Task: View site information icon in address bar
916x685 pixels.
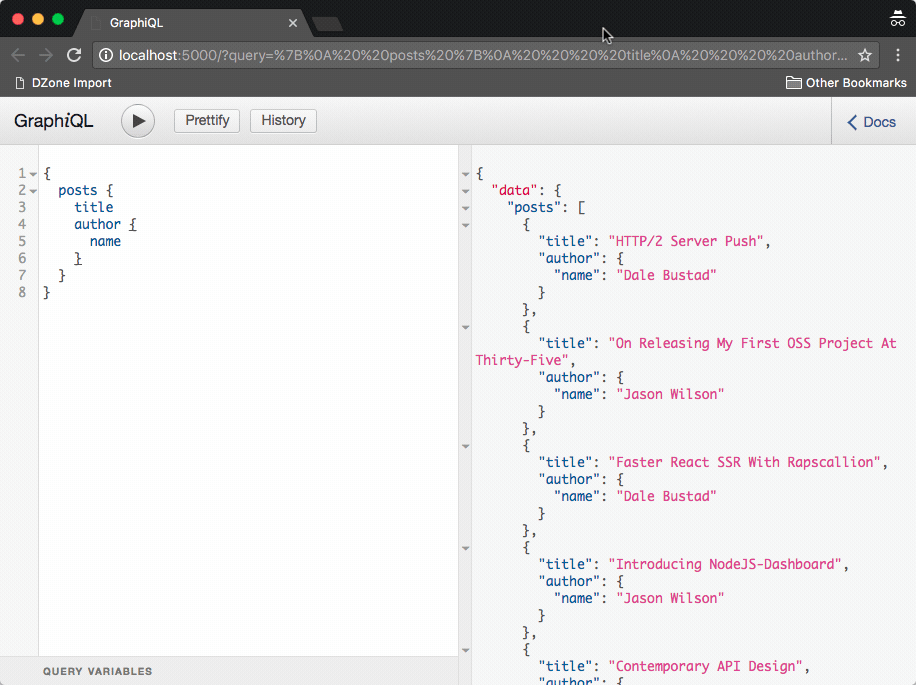Action: tap(106, 55)
